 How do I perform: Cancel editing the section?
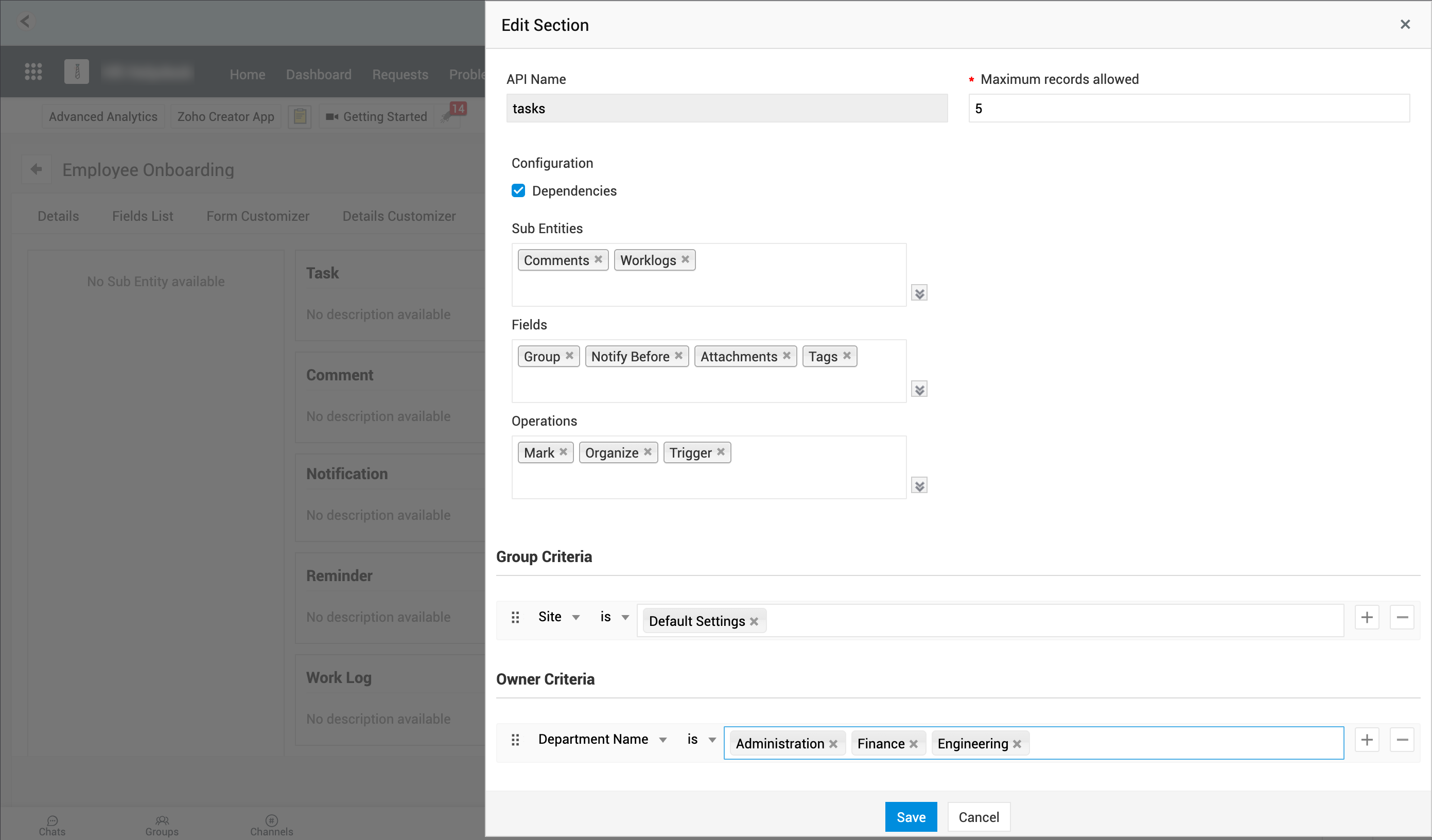[978, 817]
